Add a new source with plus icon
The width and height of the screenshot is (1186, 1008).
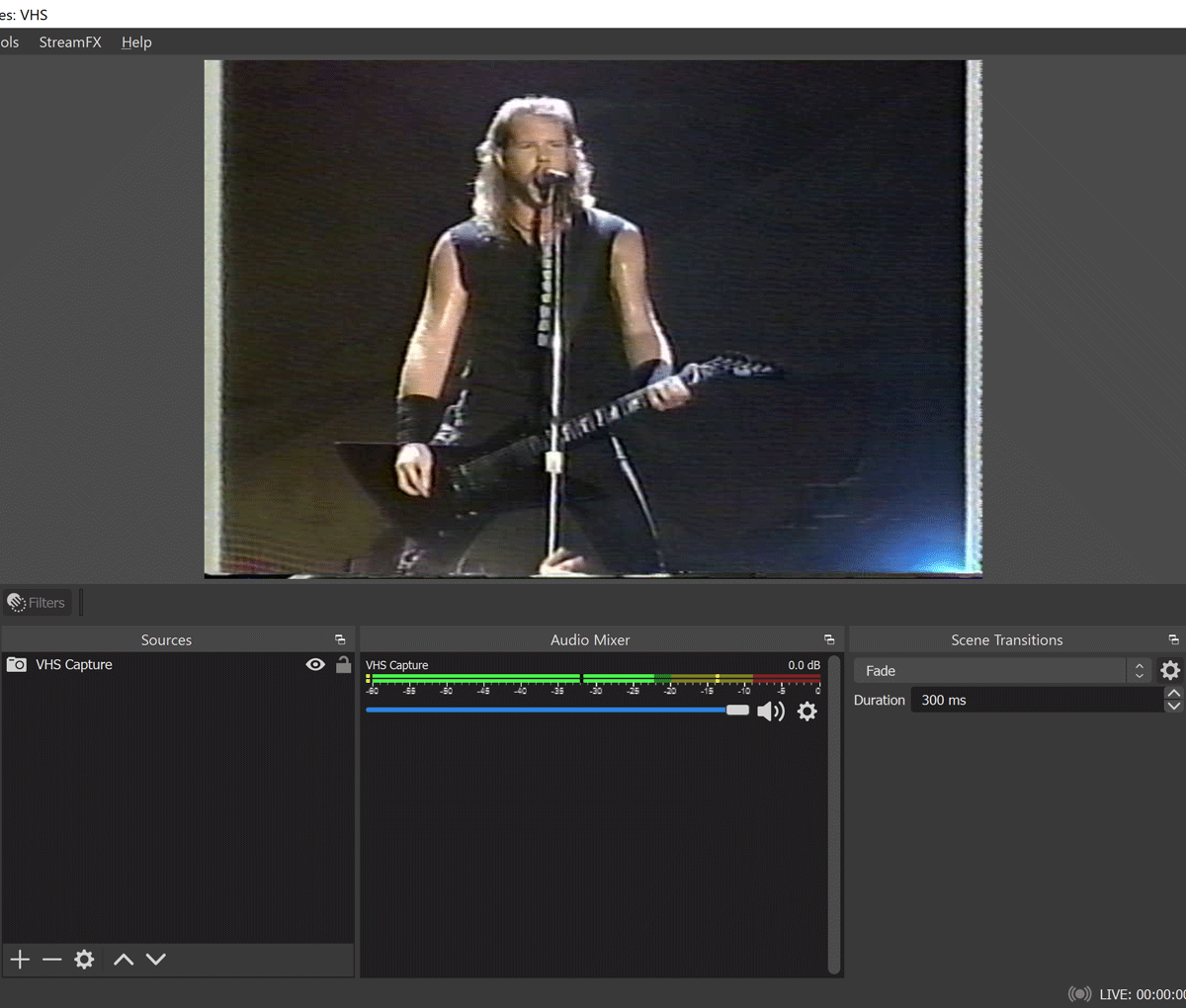(x=20, y=960)
